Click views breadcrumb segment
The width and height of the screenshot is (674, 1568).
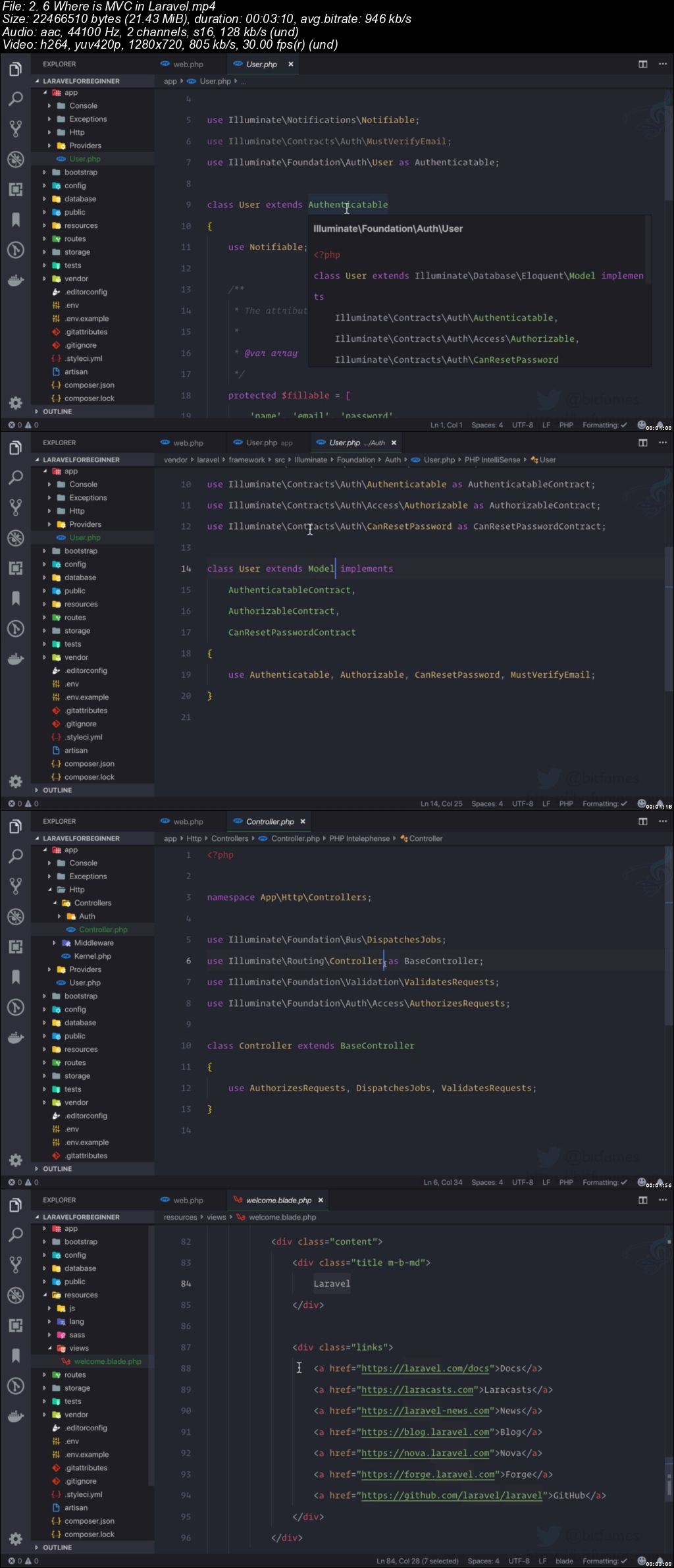click(216, 1217)
